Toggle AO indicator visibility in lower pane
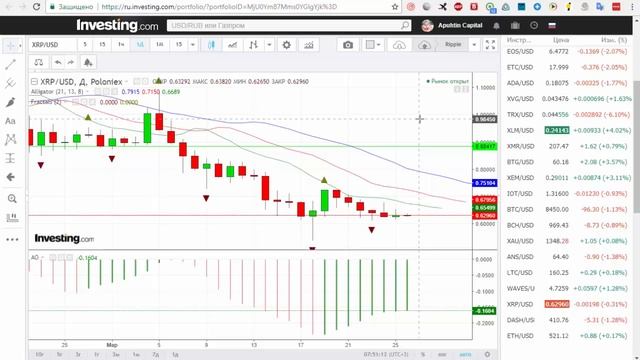Image resolution: width=640 pixels, height=360 pixels. (53, 257)
